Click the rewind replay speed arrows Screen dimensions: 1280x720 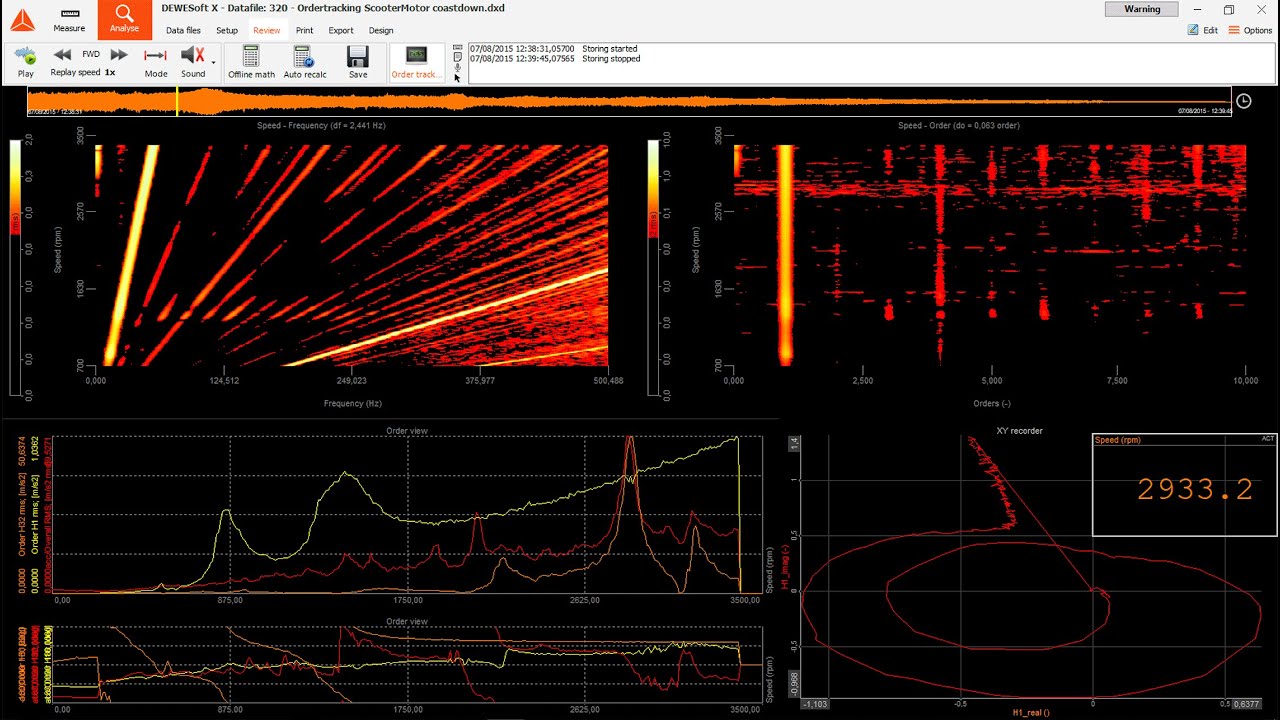coord(62,55)
